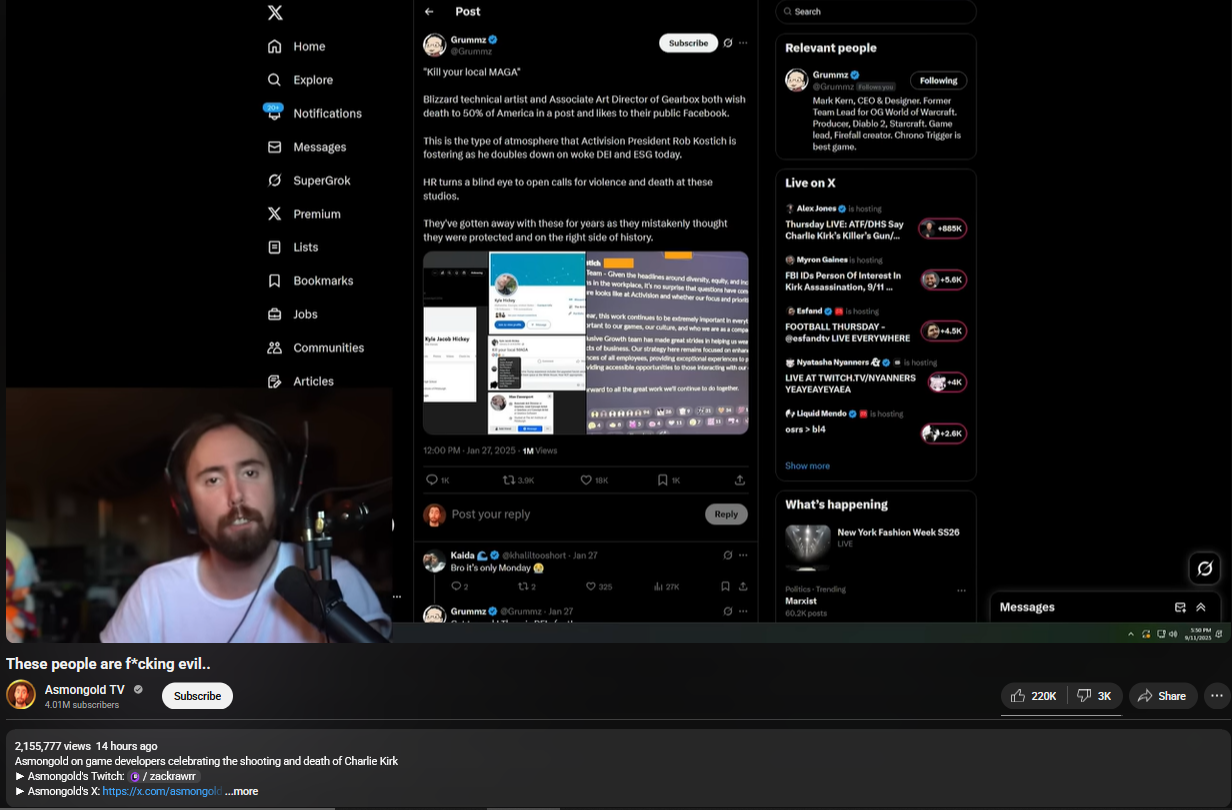Show hidden tray icons chevron
The height and width of the screenshot is (810, 1232).
click(1131, 634)
